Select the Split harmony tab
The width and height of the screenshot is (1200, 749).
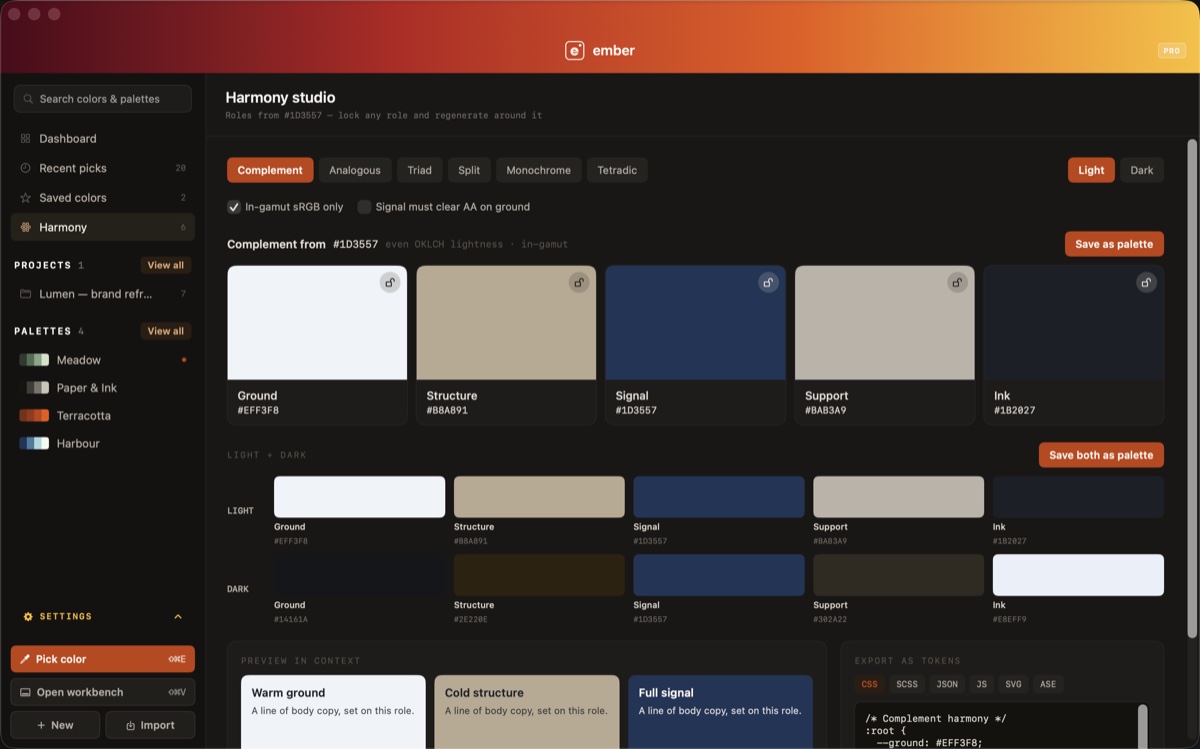pyautogui.click(x=469, y=170)
